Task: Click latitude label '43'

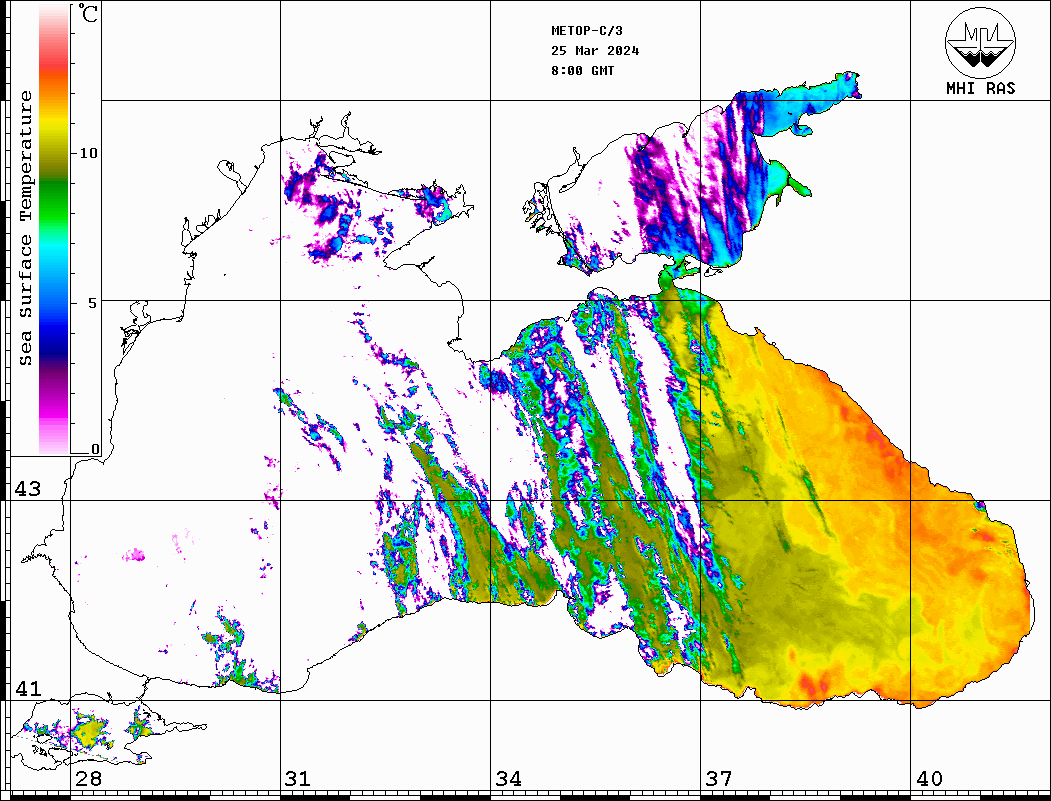Action: (x=28, y=489)
